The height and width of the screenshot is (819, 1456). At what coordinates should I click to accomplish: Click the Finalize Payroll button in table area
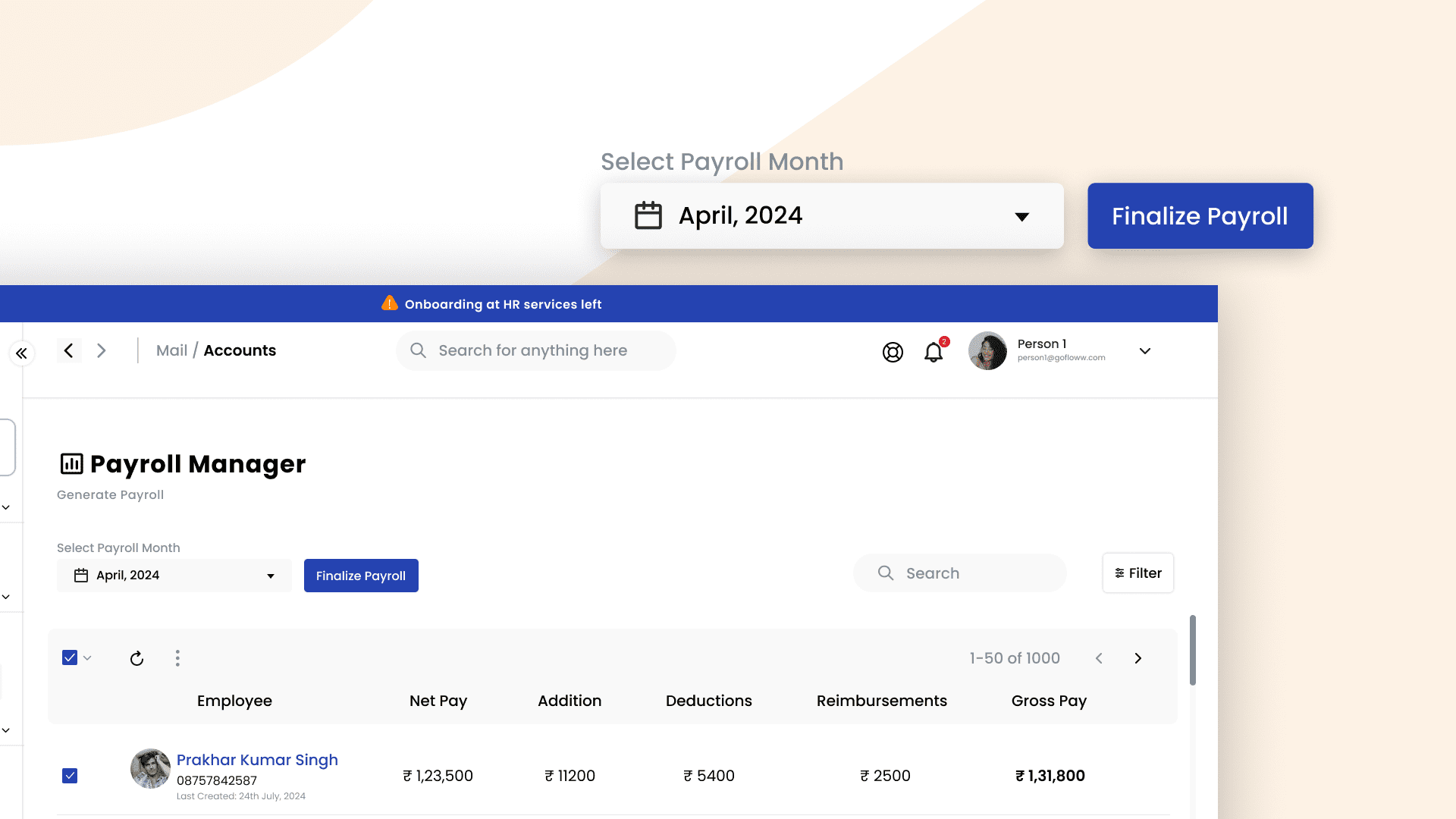(x=361, y=575)
